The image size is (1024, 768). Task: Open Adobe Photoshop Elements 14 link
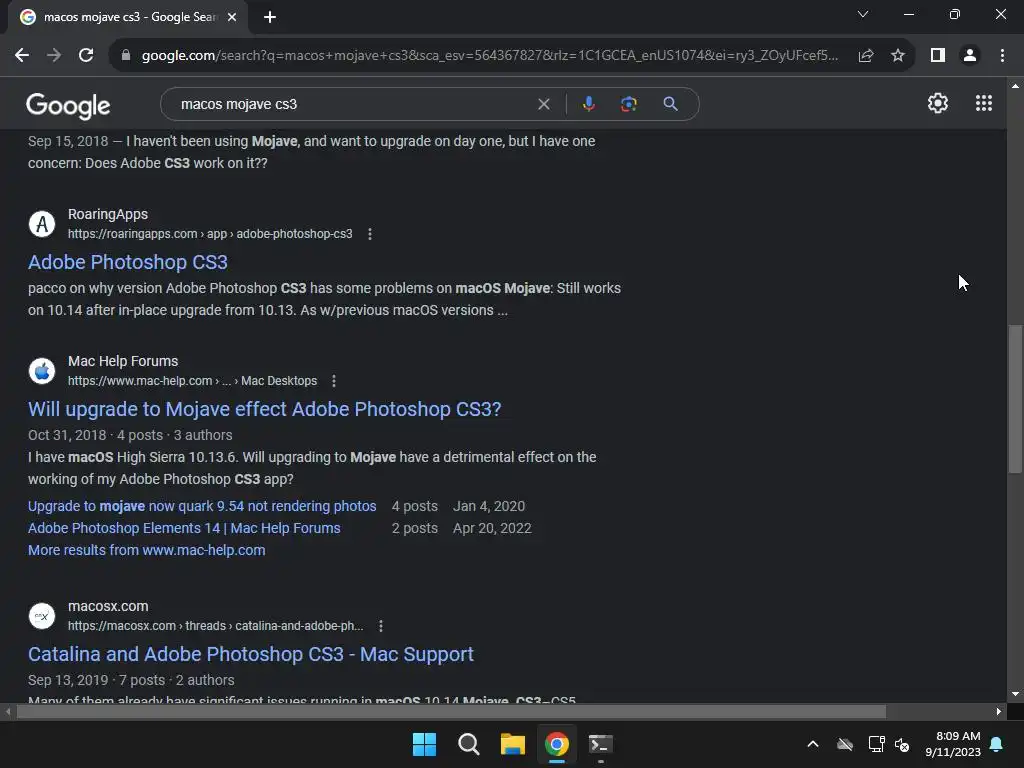(184, 528)
